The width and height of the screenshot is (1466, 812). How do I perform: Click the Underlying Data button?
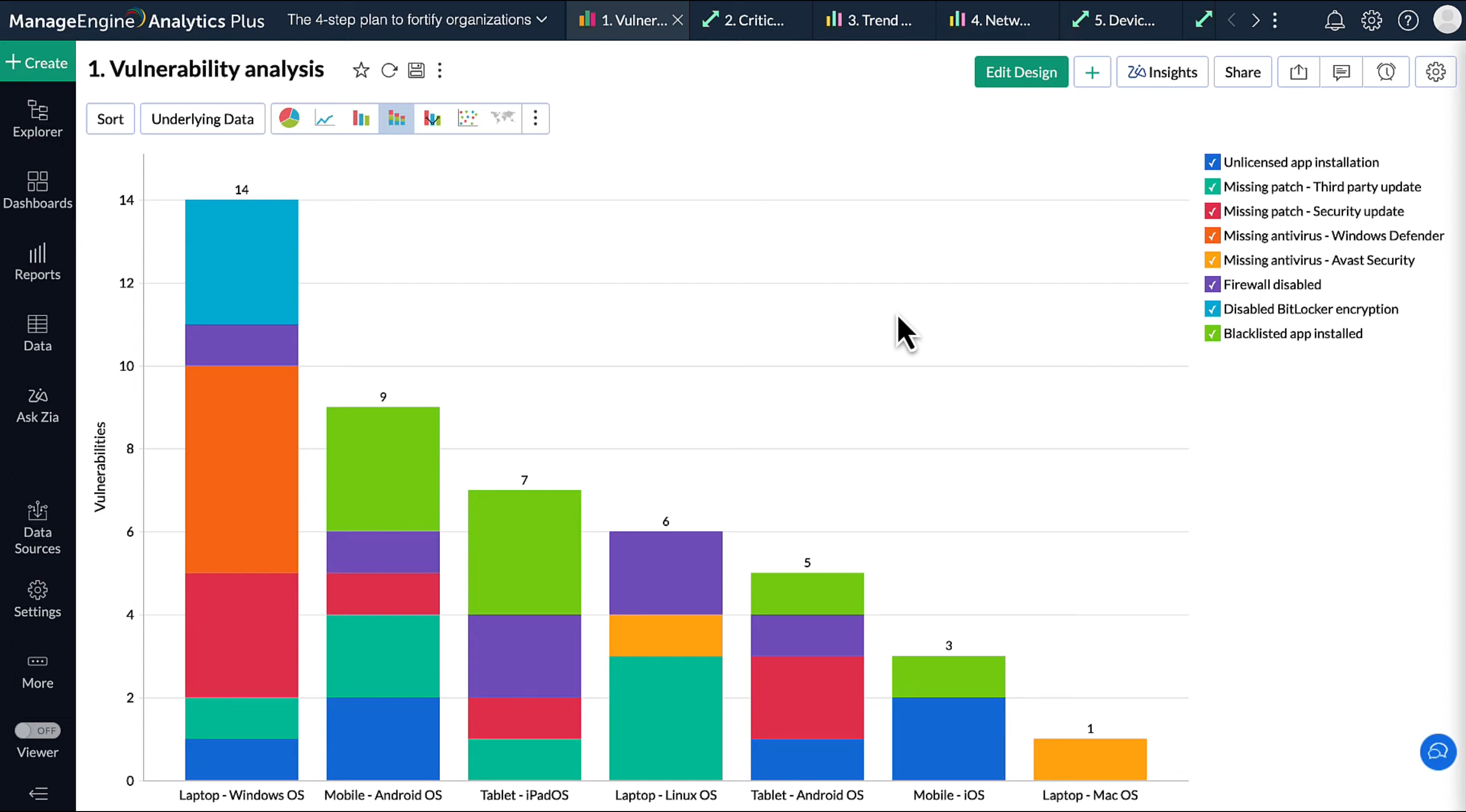coord(203,119)
